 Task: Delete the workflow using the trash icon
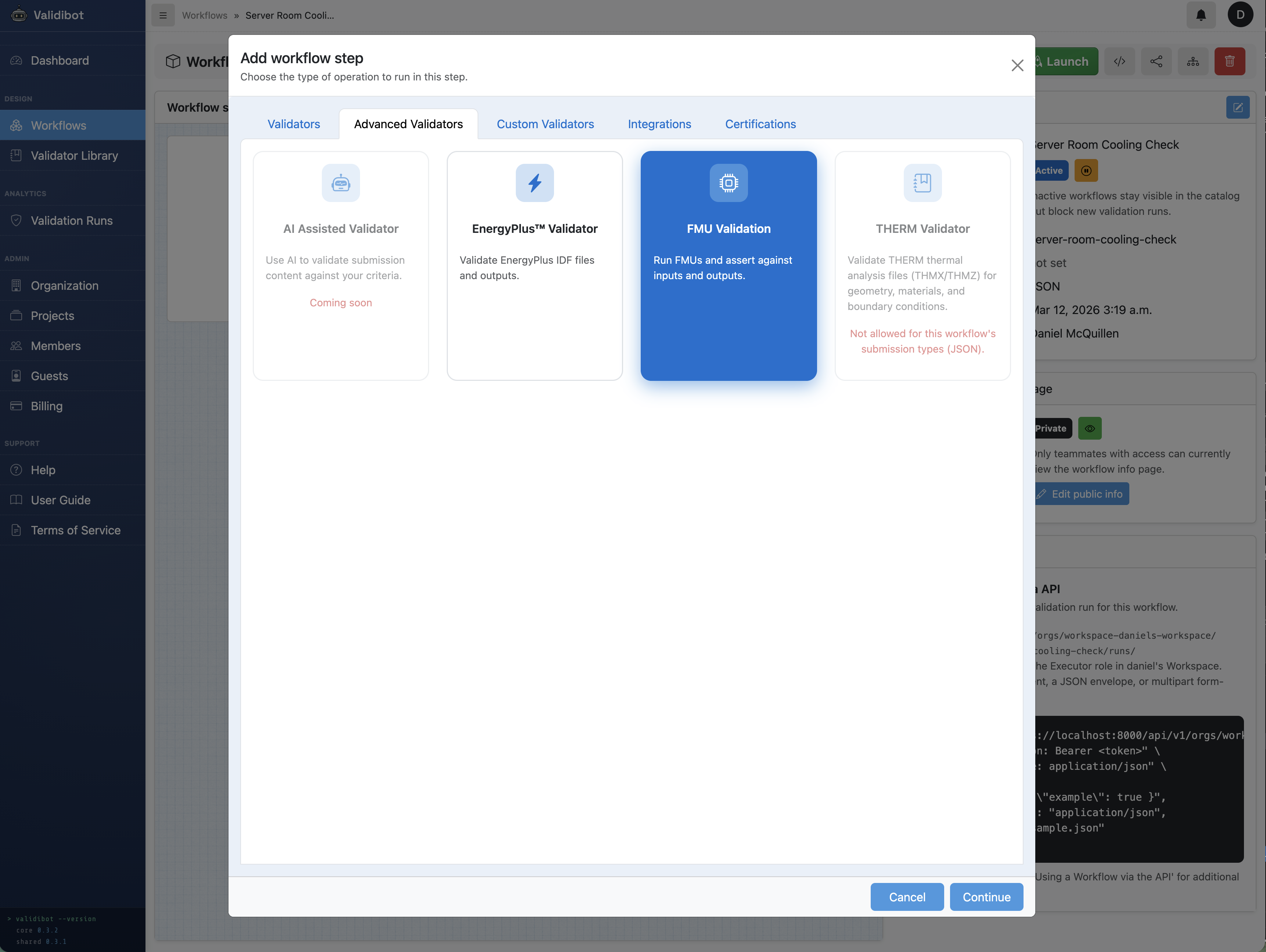coord(1230,61)
